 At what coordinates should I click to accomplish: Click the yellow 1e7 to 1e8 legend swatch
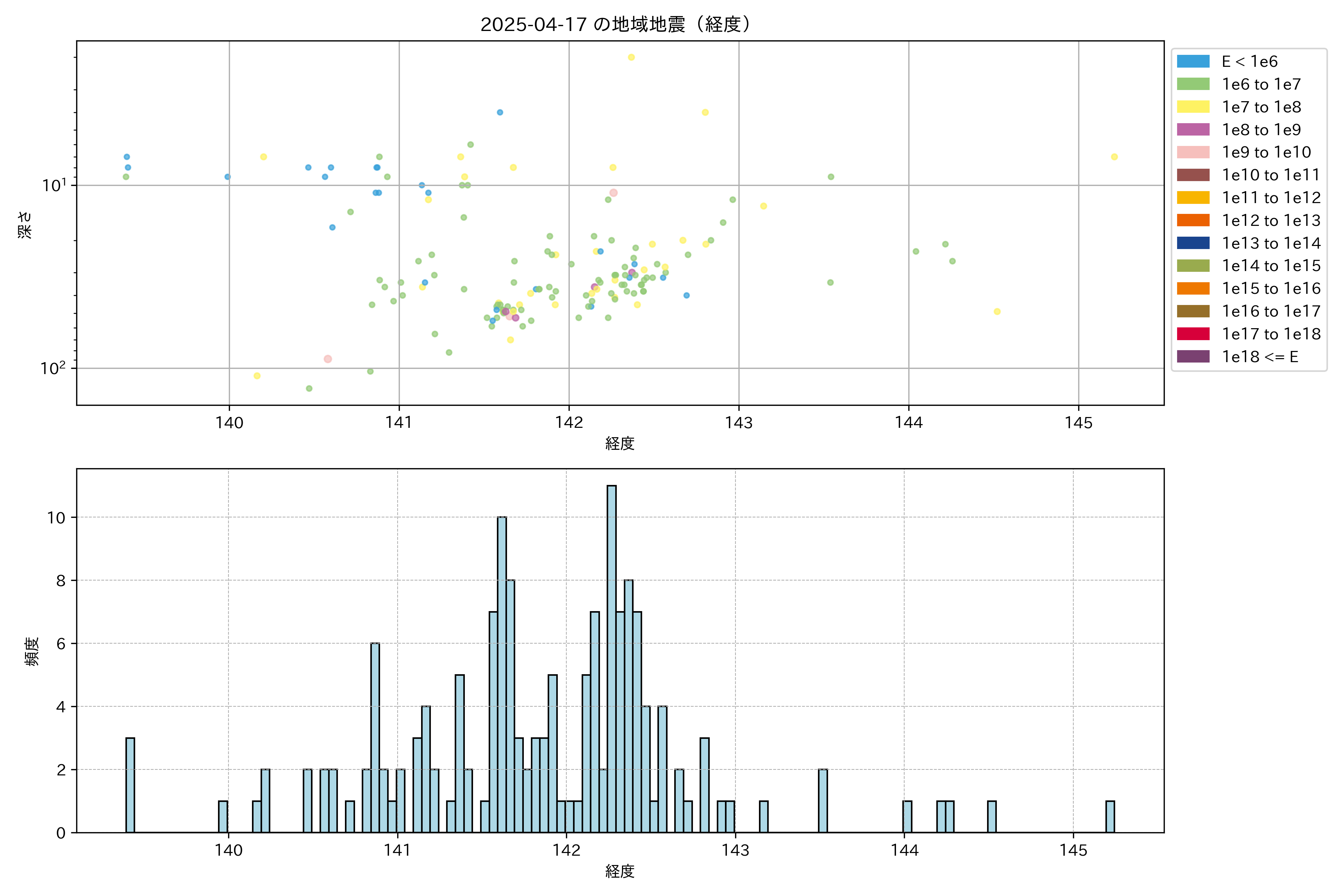pos(1192,107)
